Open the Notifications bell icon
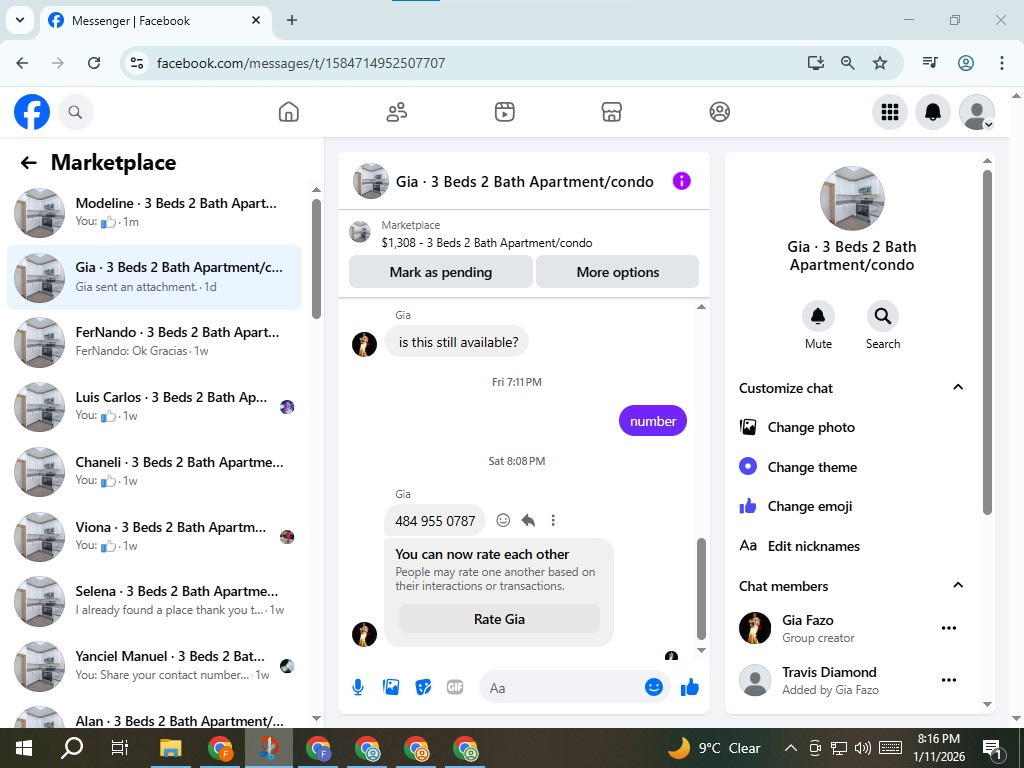Image resolution: width=1024 pixels, height=768 pixels. tap(933, 112)
